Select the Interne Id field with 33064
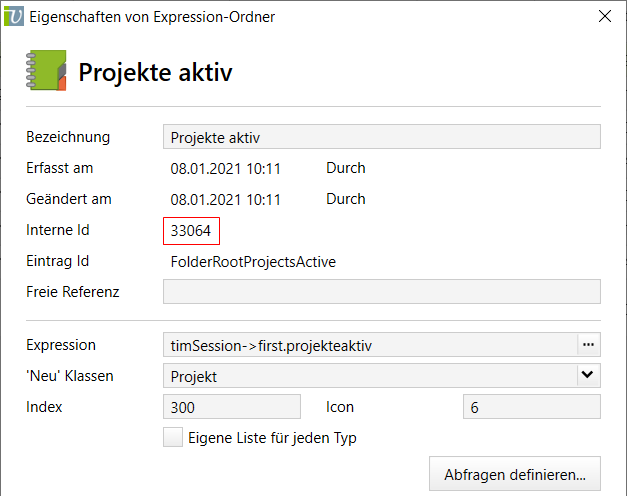This screenshot has height=496, width=627. point(191,231)
